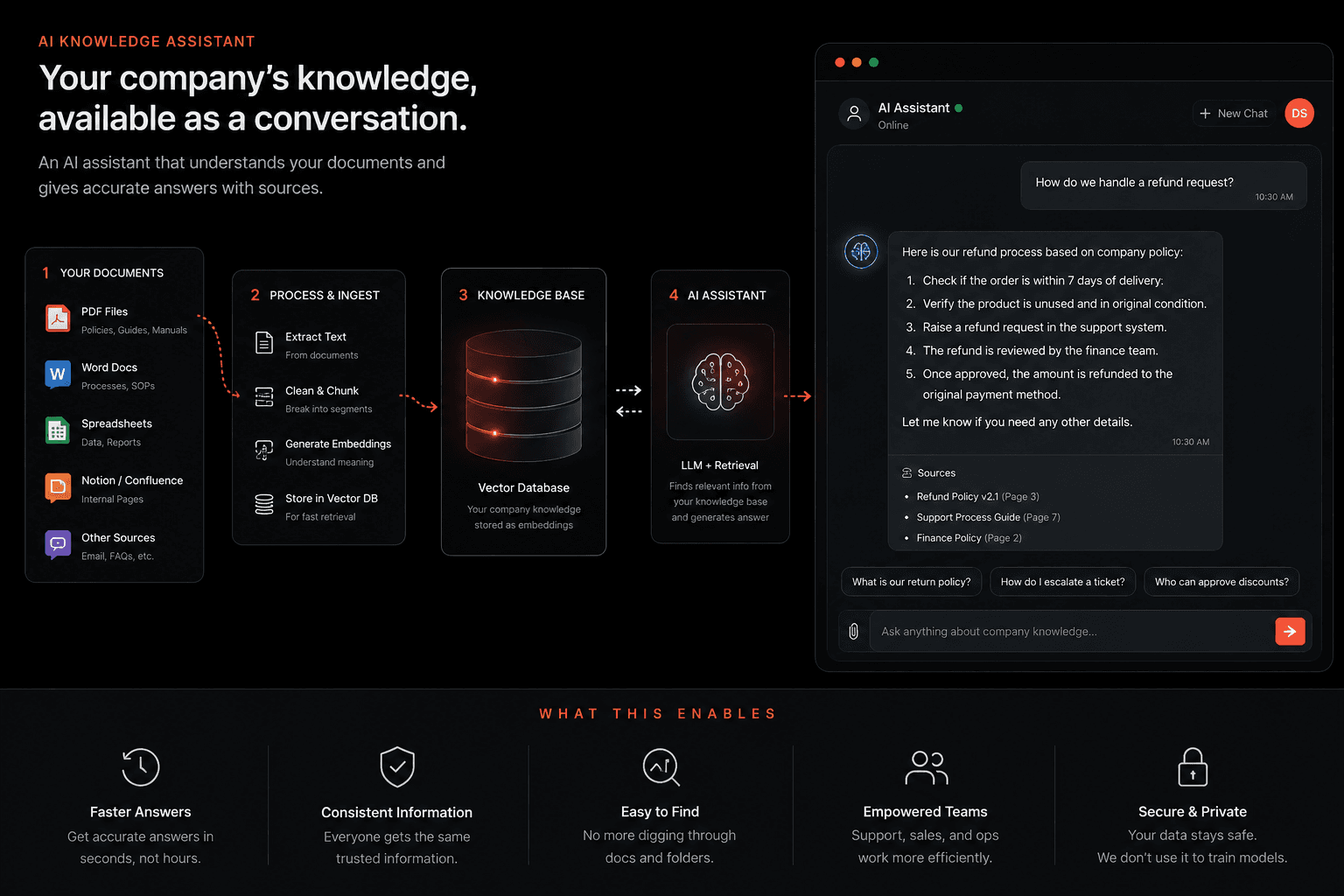Click 'Extract Text' step label
Image resolution: width=1344 pixels, height=896 pixels.
(x=316, y=337)
